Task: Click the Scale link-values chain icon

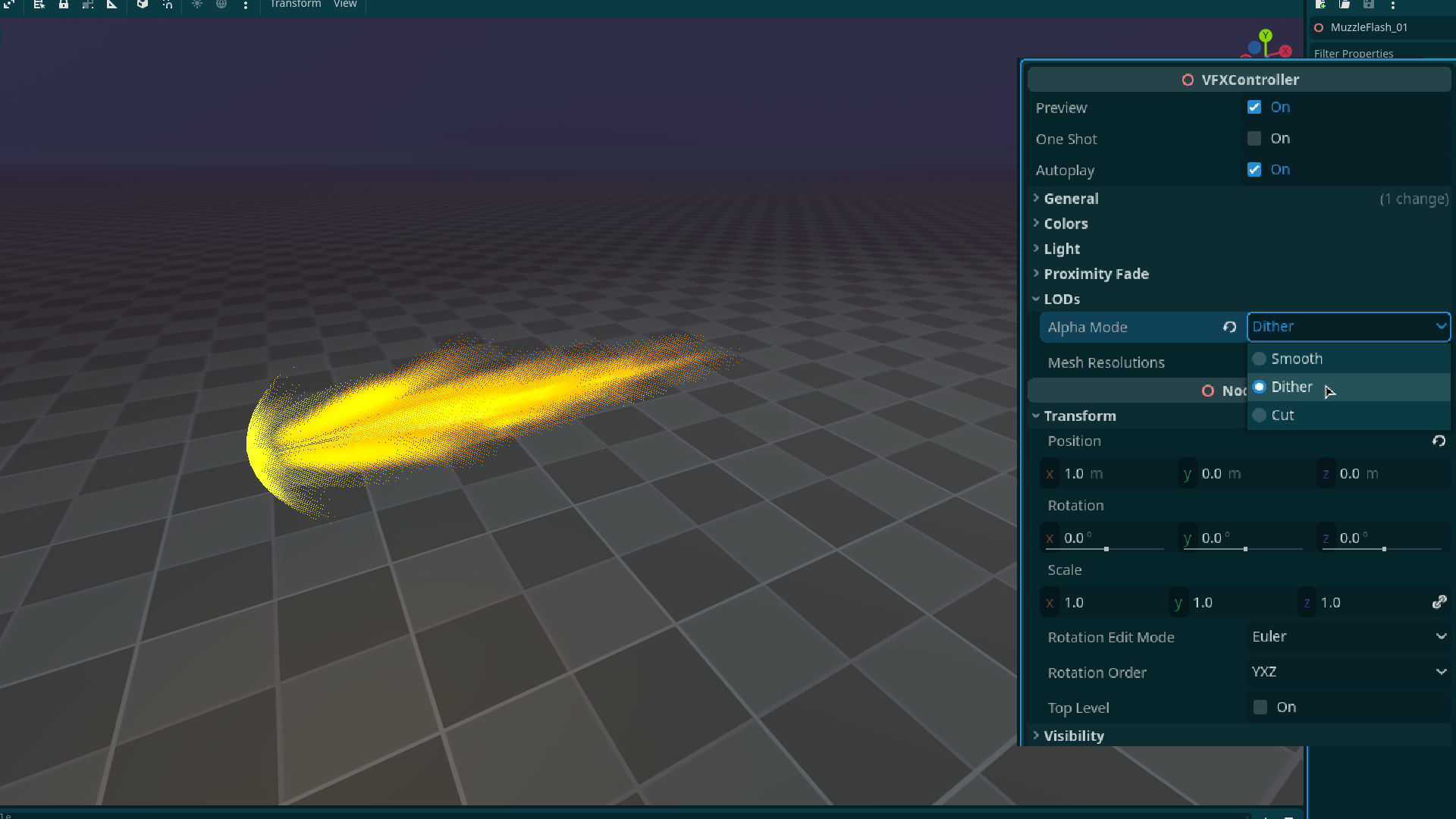Action: click(x=1439, y=602)
